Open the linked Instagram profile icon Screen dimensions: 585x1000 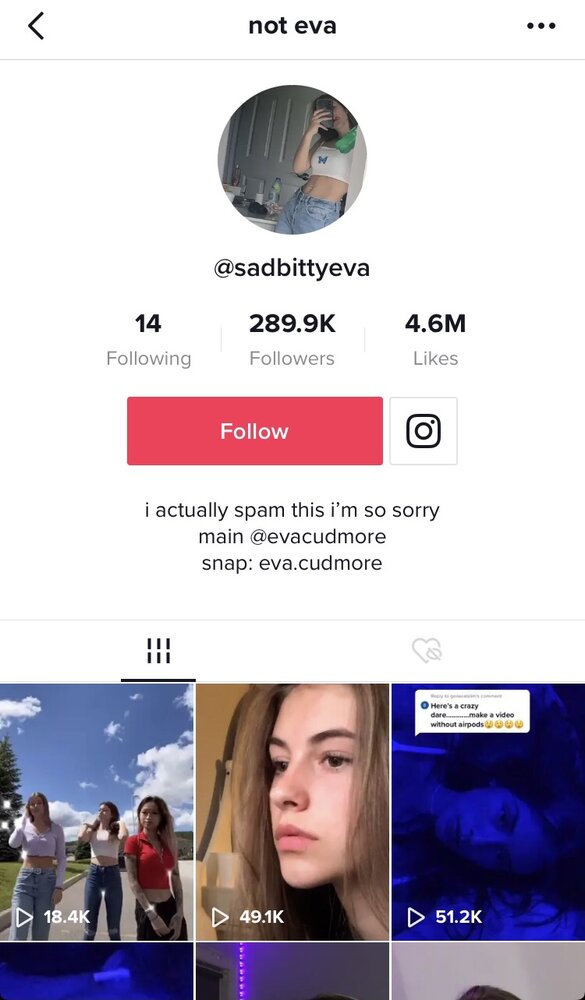click(x=424, y=431)
